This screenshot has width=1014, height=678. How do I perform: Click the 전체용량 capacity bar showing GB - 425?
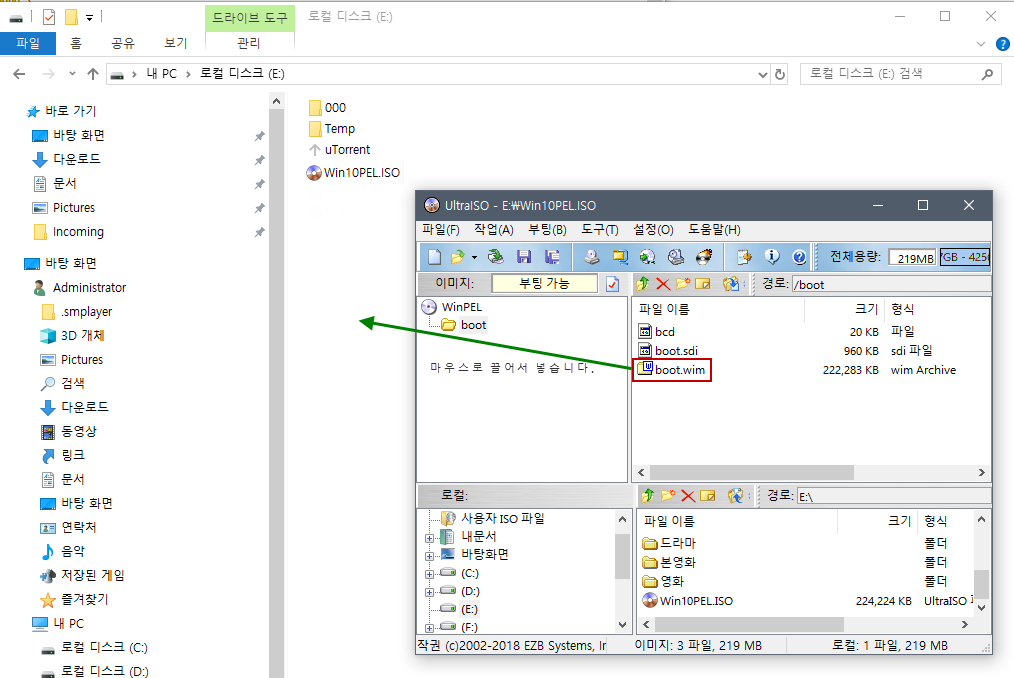coord(964,257)
